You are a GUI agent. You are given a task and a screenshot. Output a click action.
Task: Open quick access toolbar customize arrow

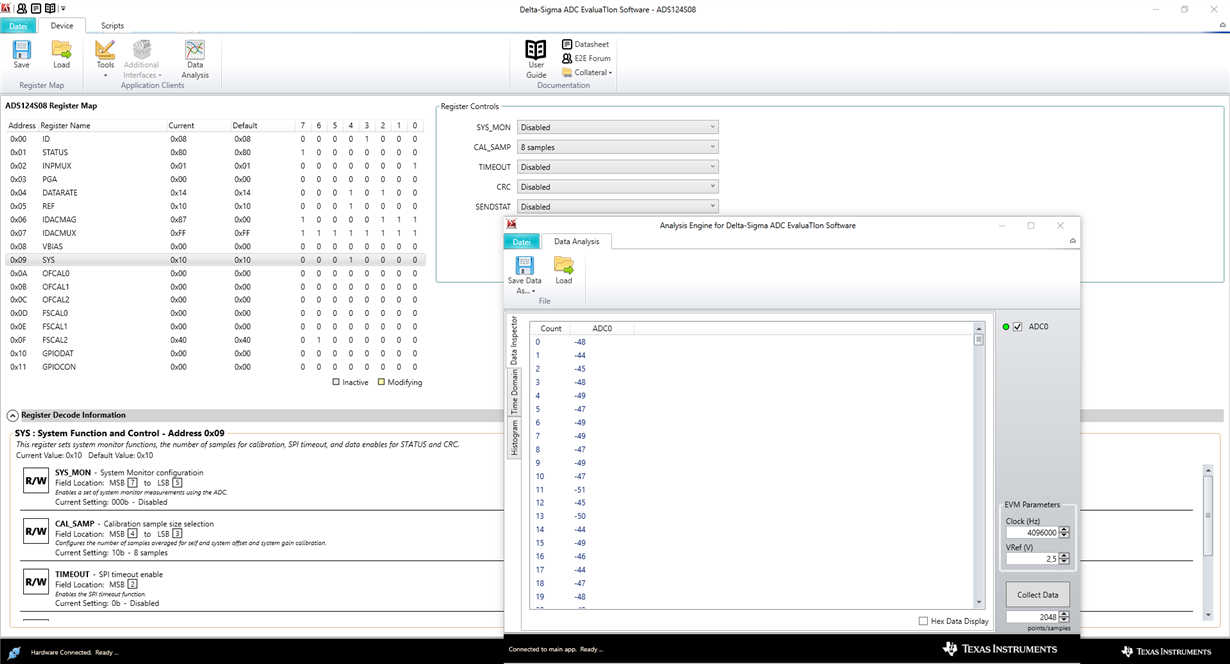(63, 8)
